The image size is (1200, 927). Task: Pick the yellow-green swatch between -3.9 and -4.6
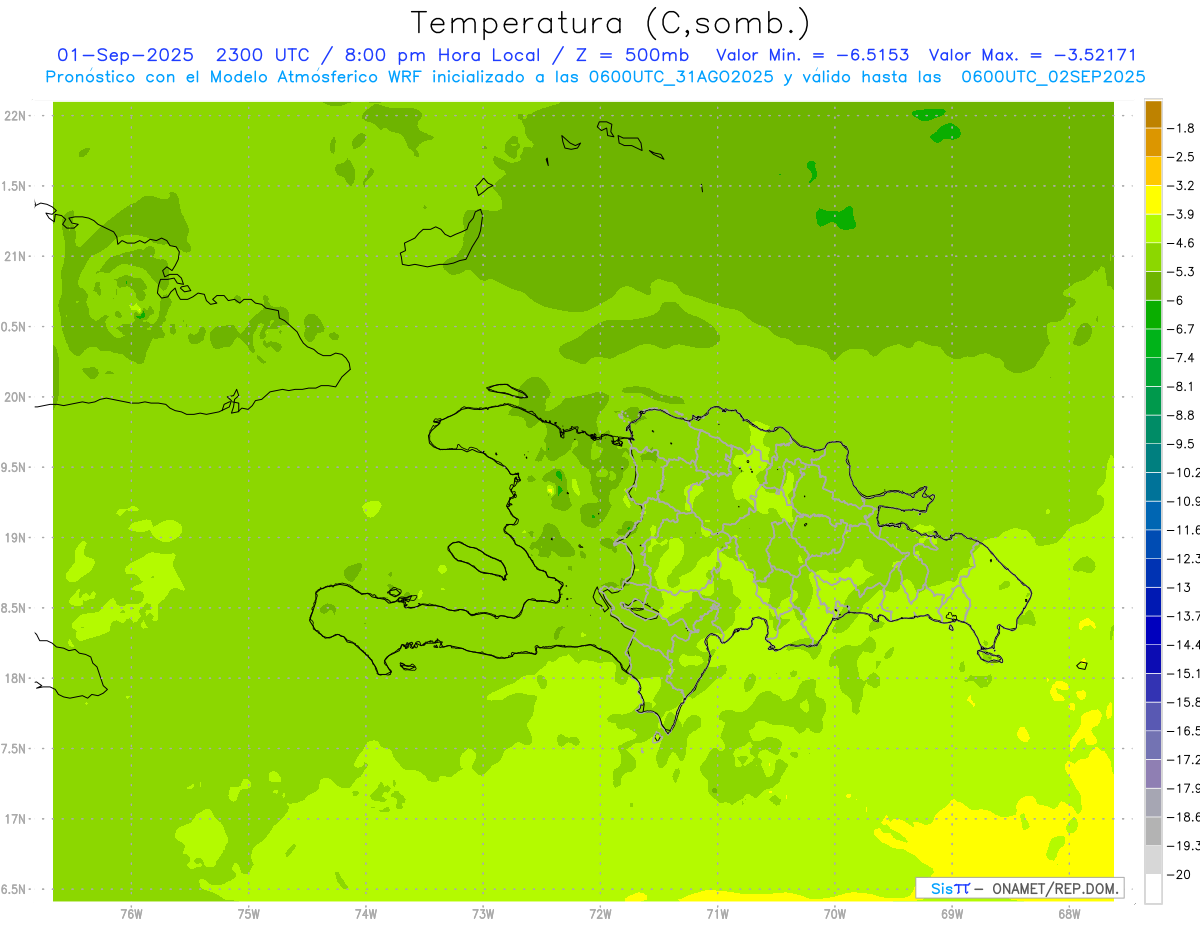(1153, 229)
